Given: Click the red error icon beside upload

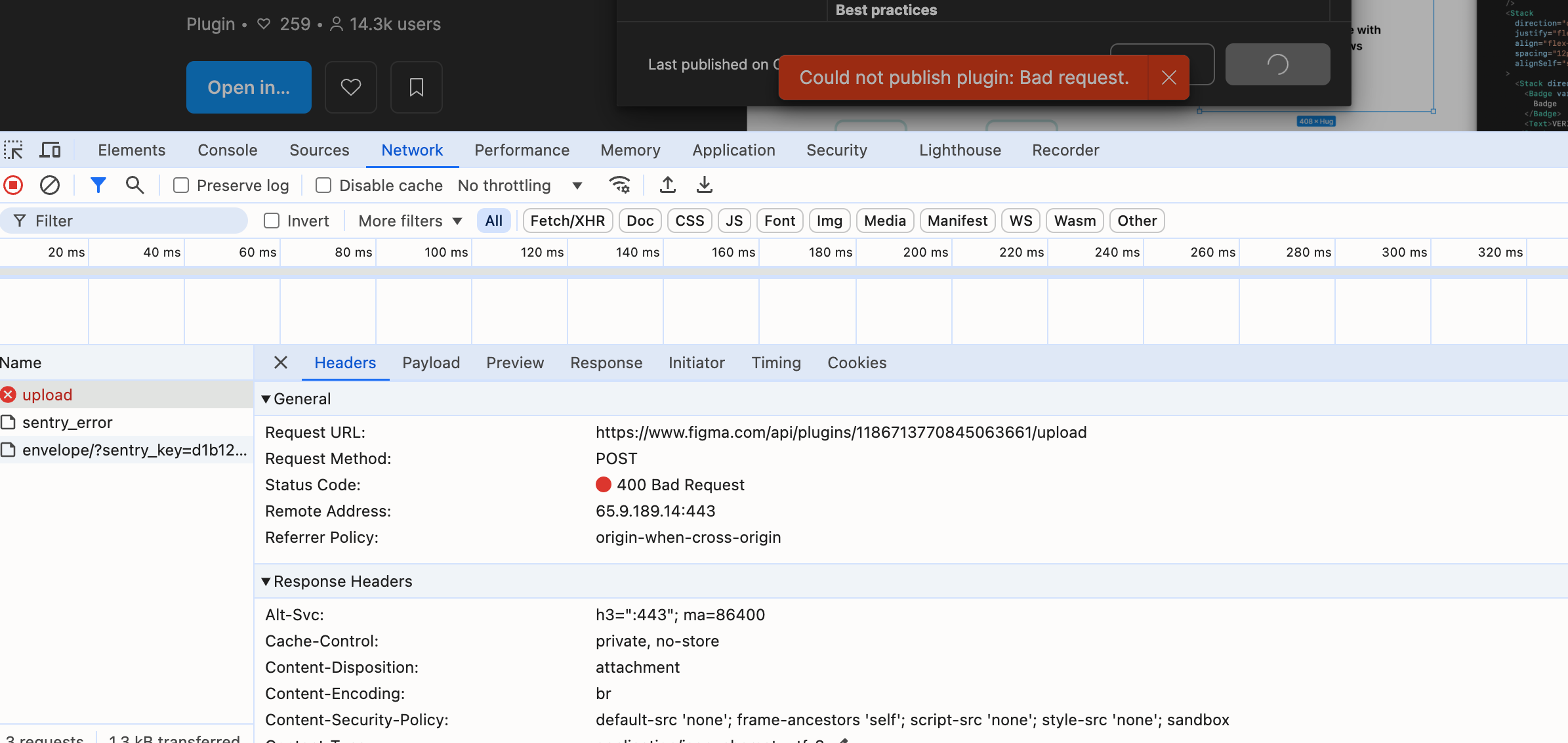Looking at the screenshot, I should click(9, 395).
